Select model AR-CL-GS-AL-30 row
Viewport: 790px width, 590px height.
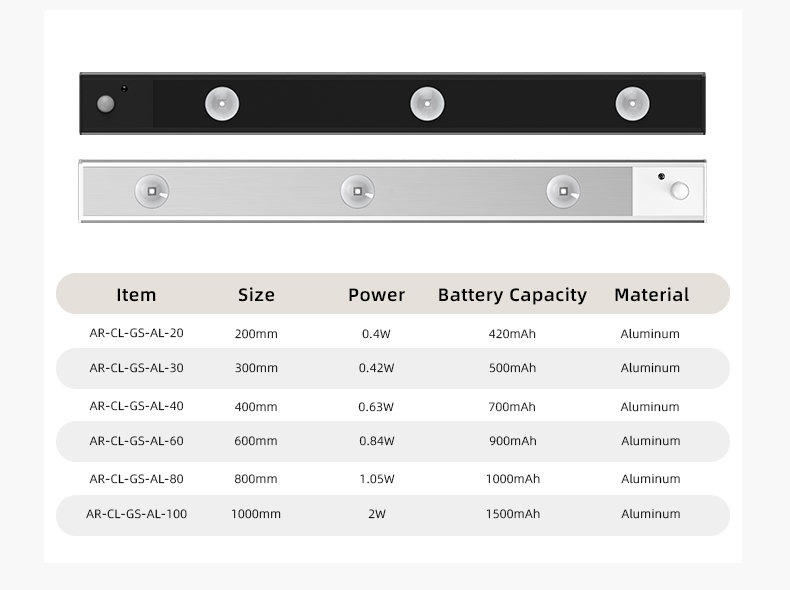392,368
